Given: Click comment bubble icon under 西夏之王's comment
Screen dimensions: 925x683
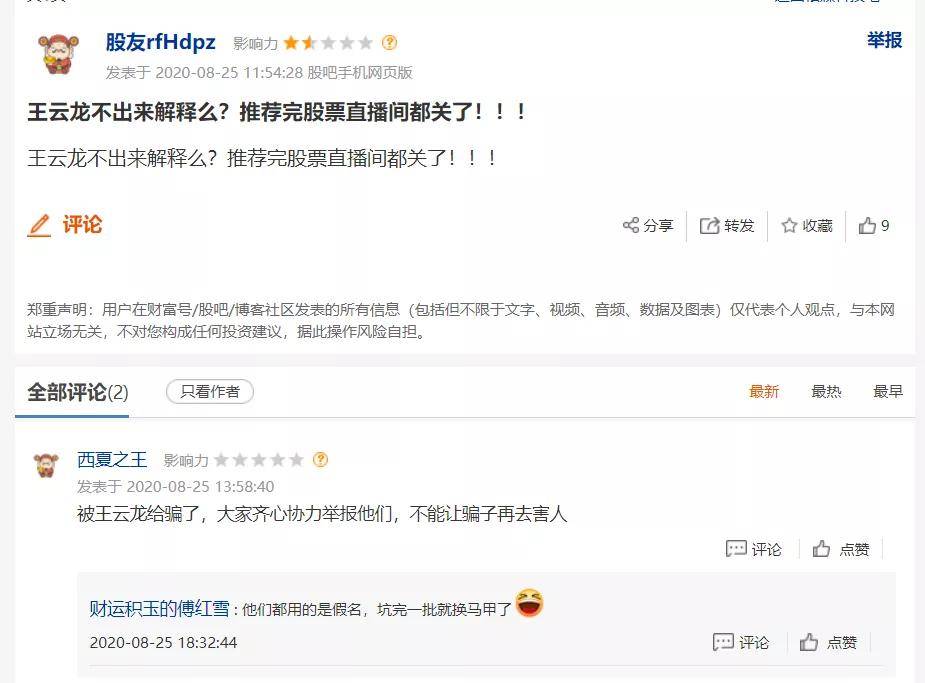Looking at the screenshot, I should pos(736,549).
